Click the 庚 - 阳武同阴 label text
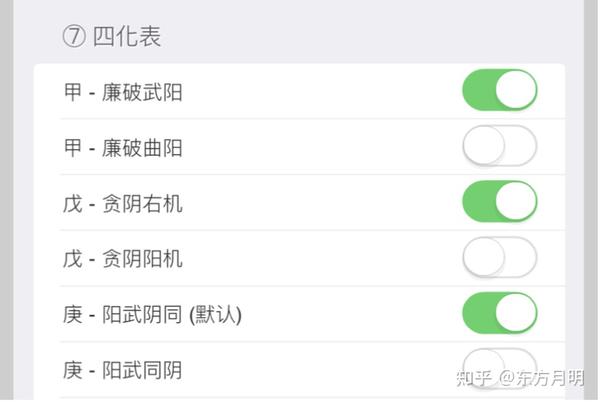Screen dimensions: 600x402 click(x=123, y=371)
